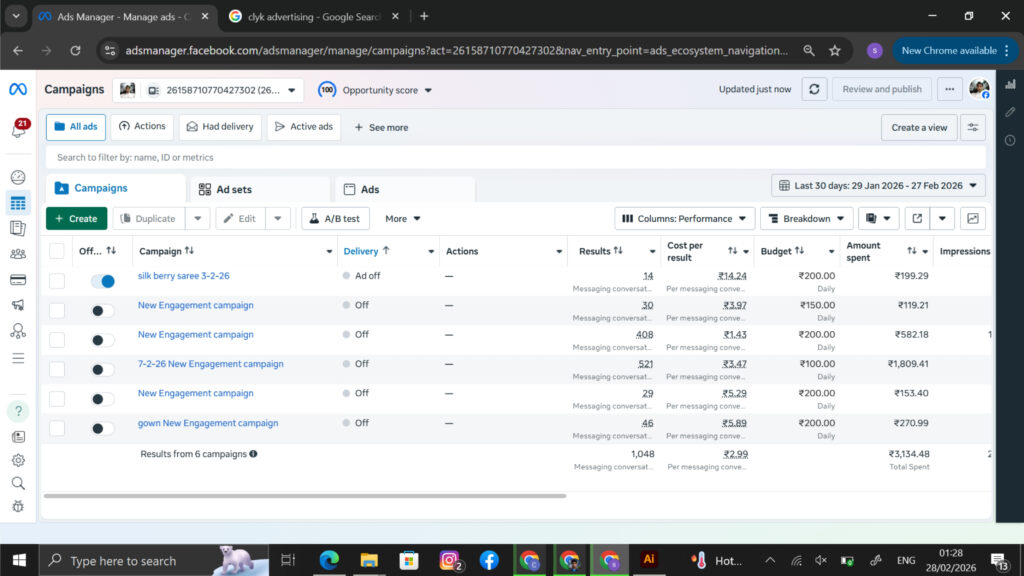The width and height of the screenshot is (1024, 576).
Task: Open Settings gear in the left sidebar
Action: [x=18, y=460]
